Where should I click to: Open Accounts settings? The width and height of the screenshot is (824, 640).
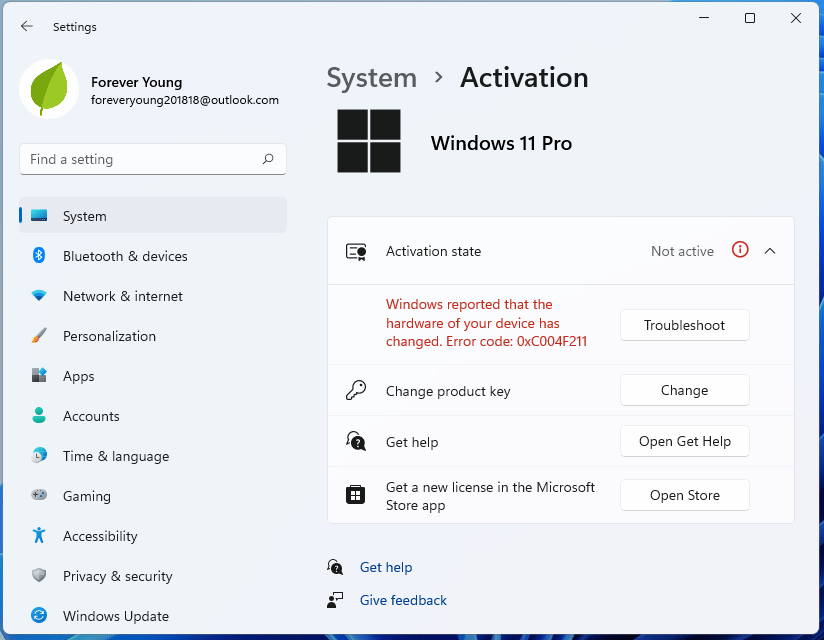click(x=153, y=416)
